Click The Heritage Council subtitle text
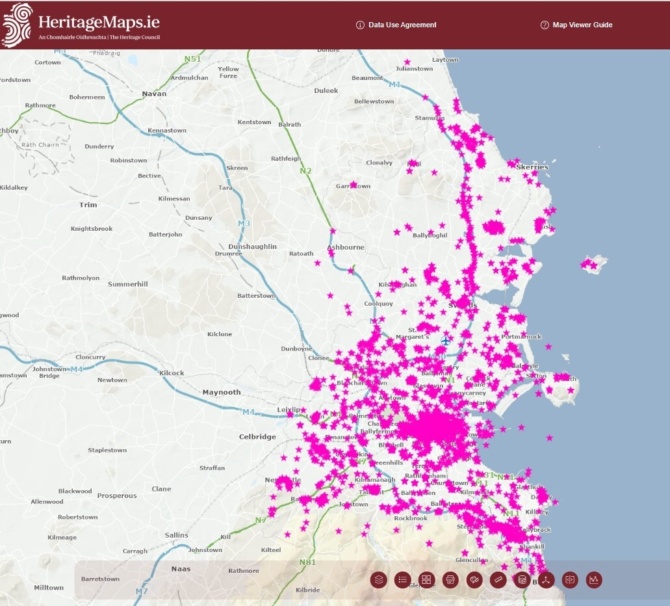The height and width of the screenshot is (606, 670). point(135,37)
